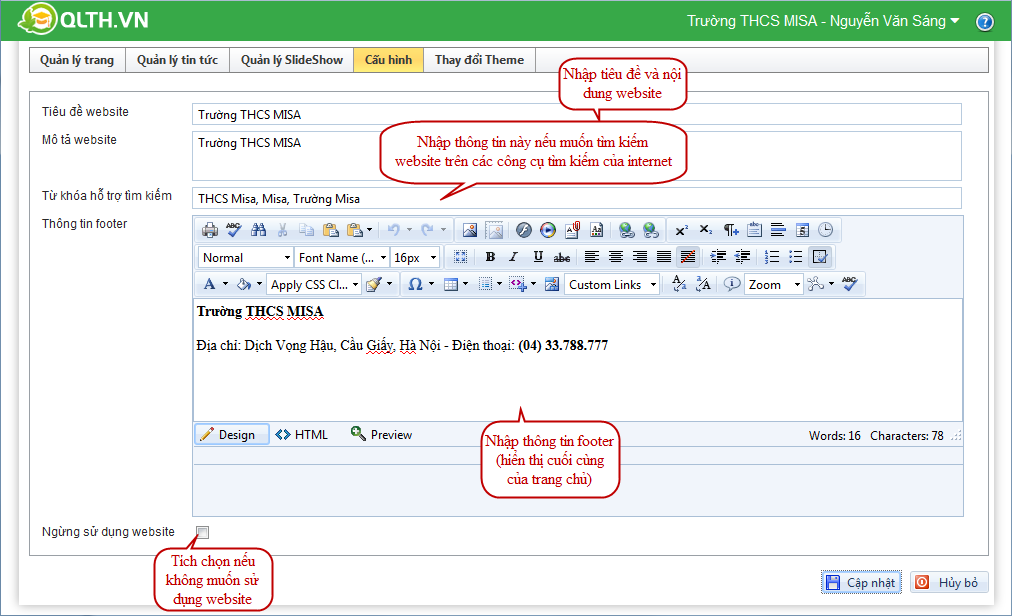
Task: Switch to Quản lý tin tức tab
Action: point(177,60)
